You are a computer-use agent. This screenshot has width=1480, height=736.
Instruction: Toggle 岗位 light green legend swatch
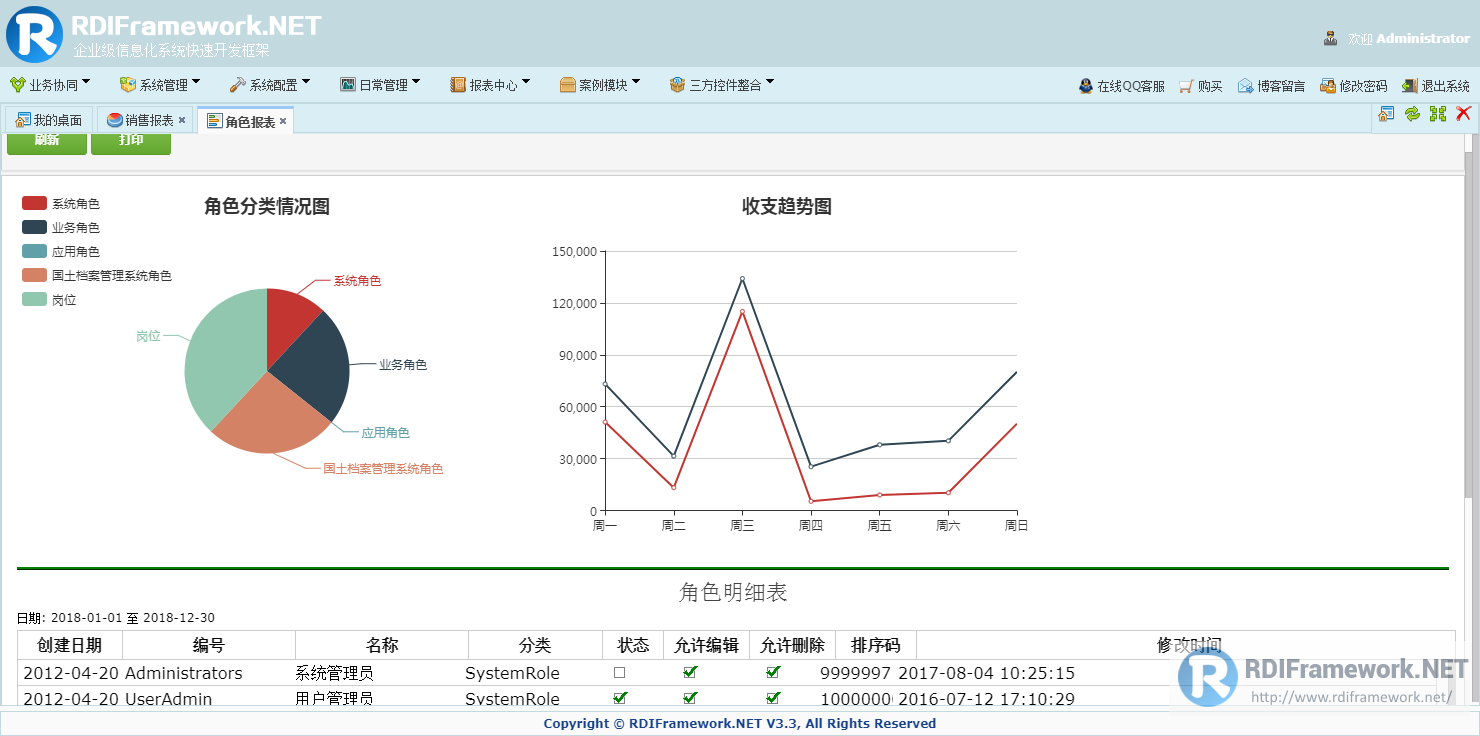pos(34,299)
